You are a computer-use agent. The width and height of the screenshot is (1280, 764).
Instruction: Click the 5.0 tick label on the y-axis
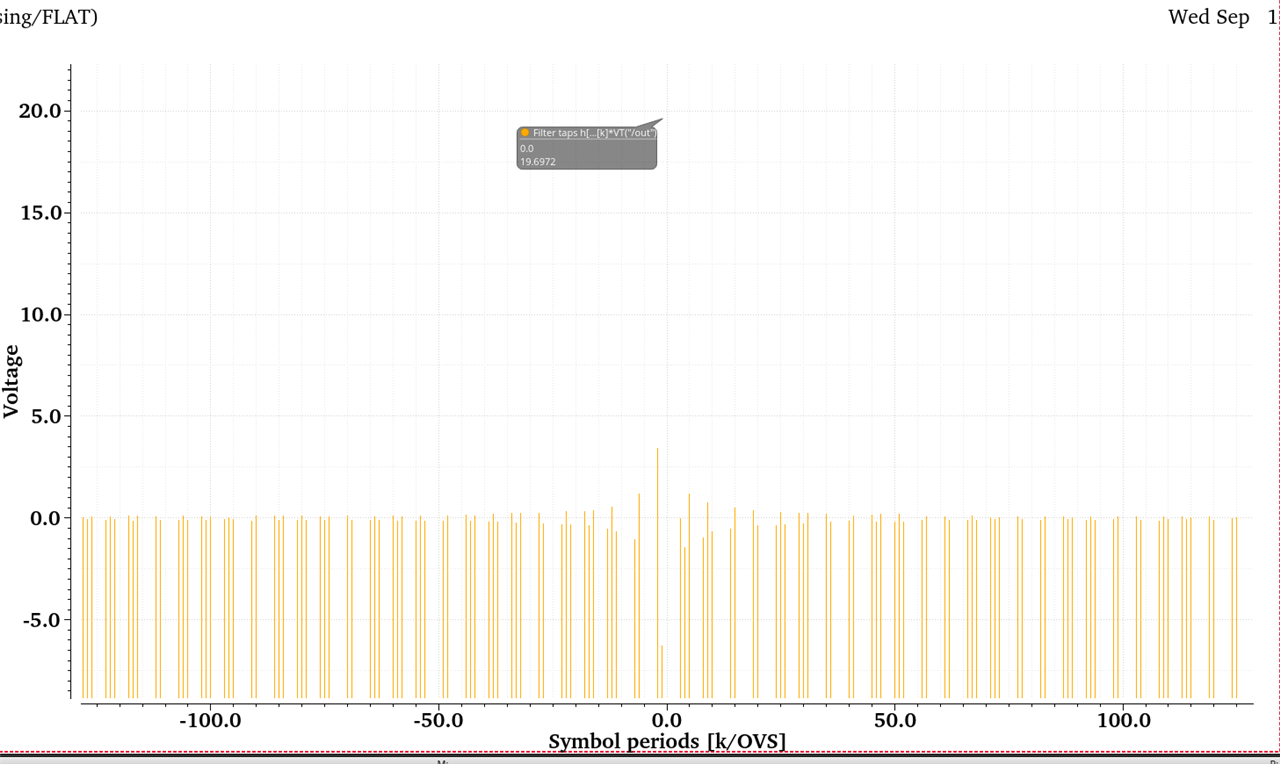44,416
